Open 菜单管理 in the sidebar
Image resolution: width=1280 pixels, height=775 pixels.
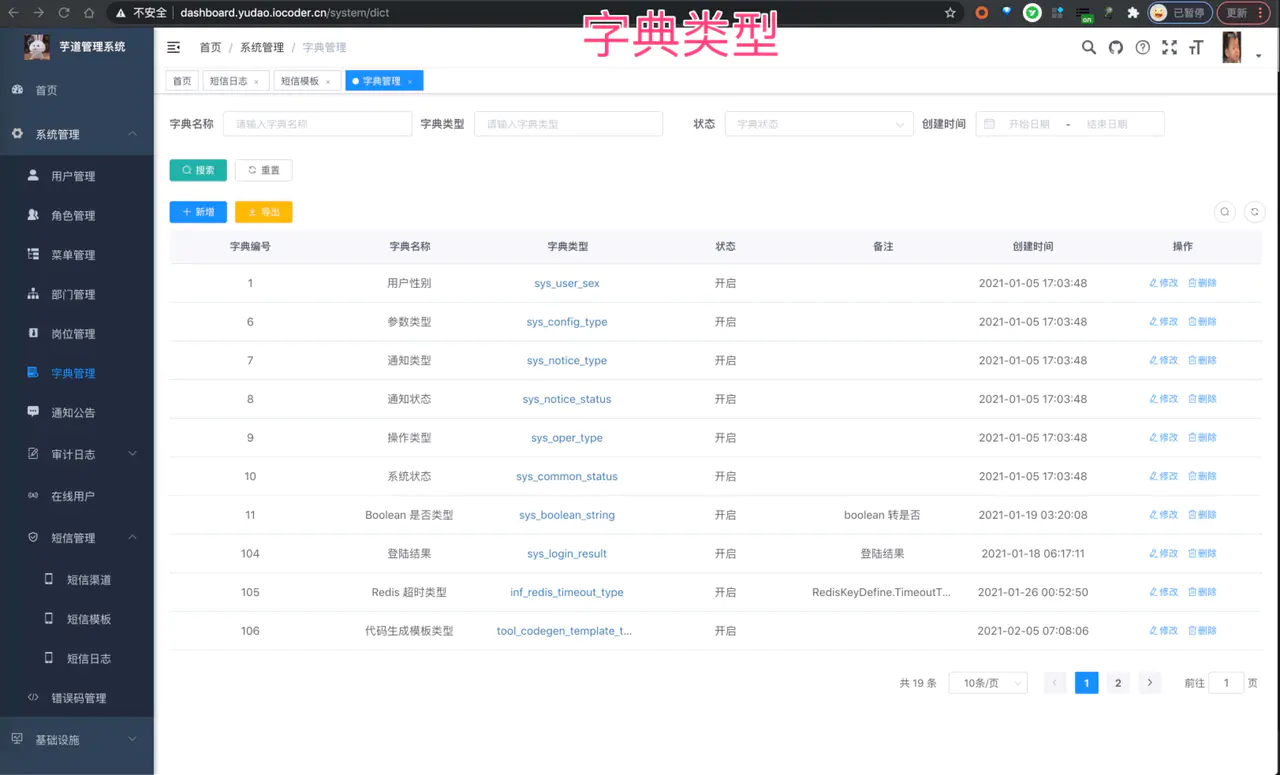click(x=77, y=255)
